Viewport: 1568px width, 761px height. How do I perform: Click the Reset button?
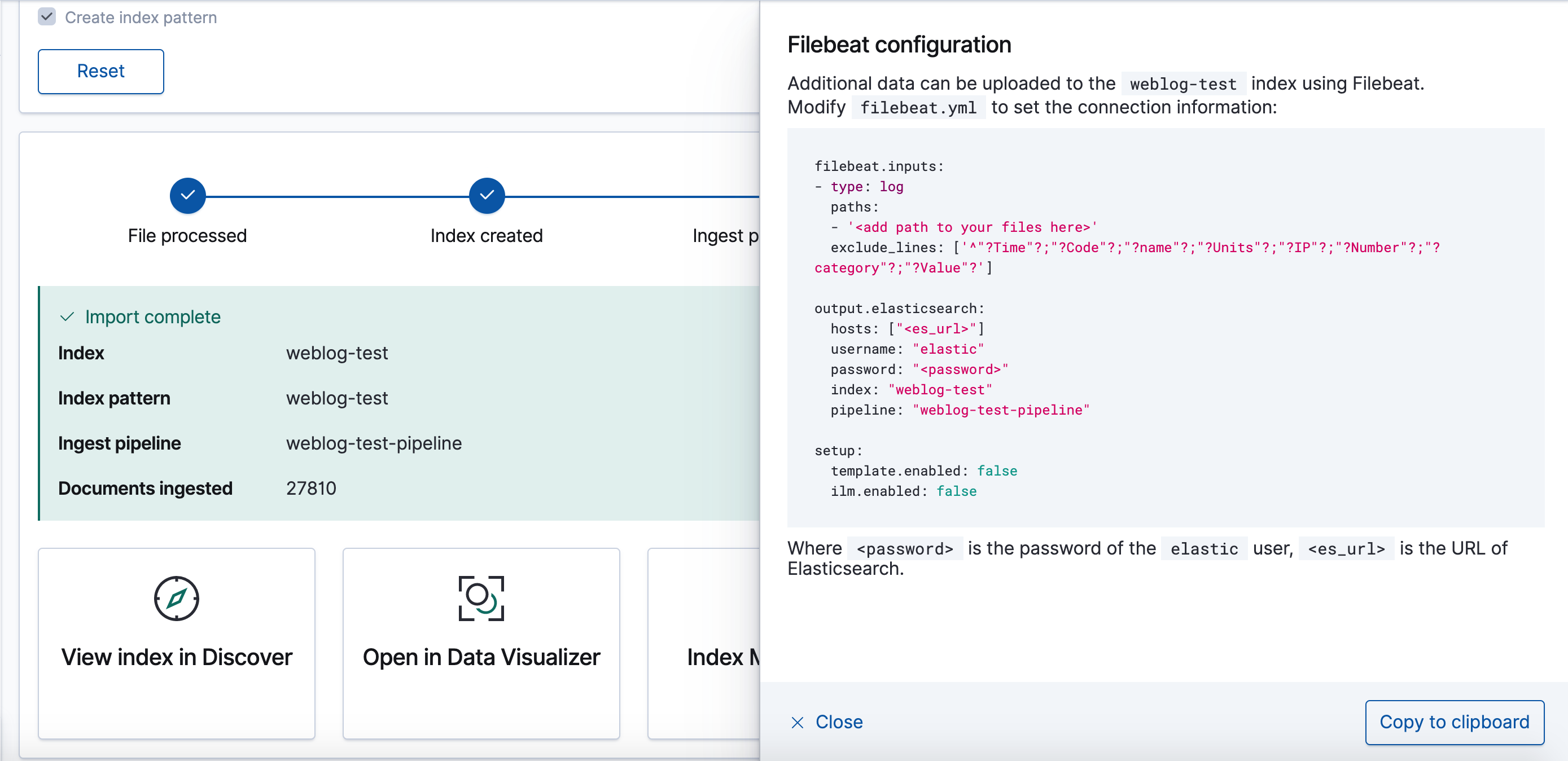[100, 70]
